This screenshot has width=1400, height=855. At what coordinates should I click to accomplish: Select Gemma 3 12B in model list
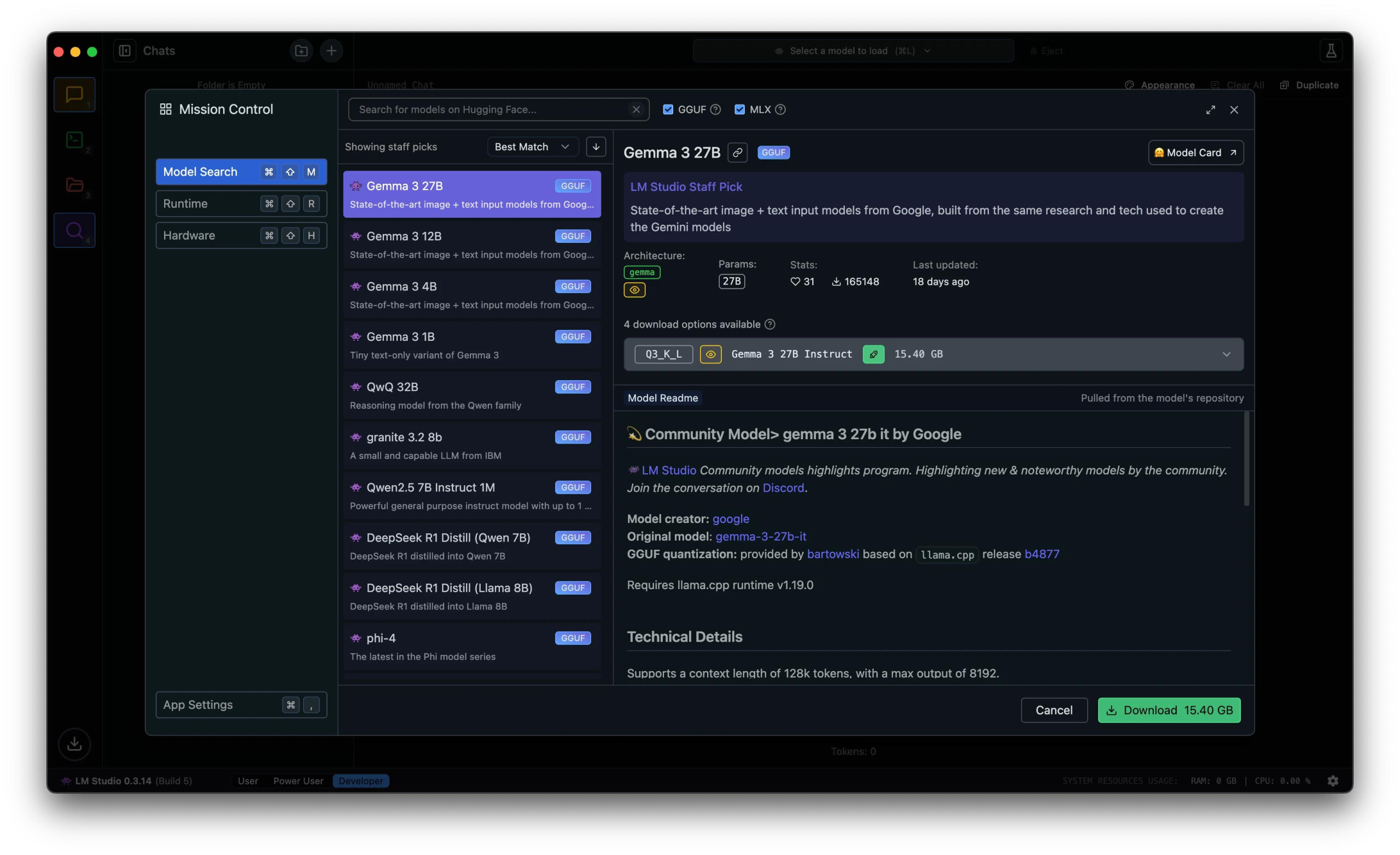[x=471, y=245]
